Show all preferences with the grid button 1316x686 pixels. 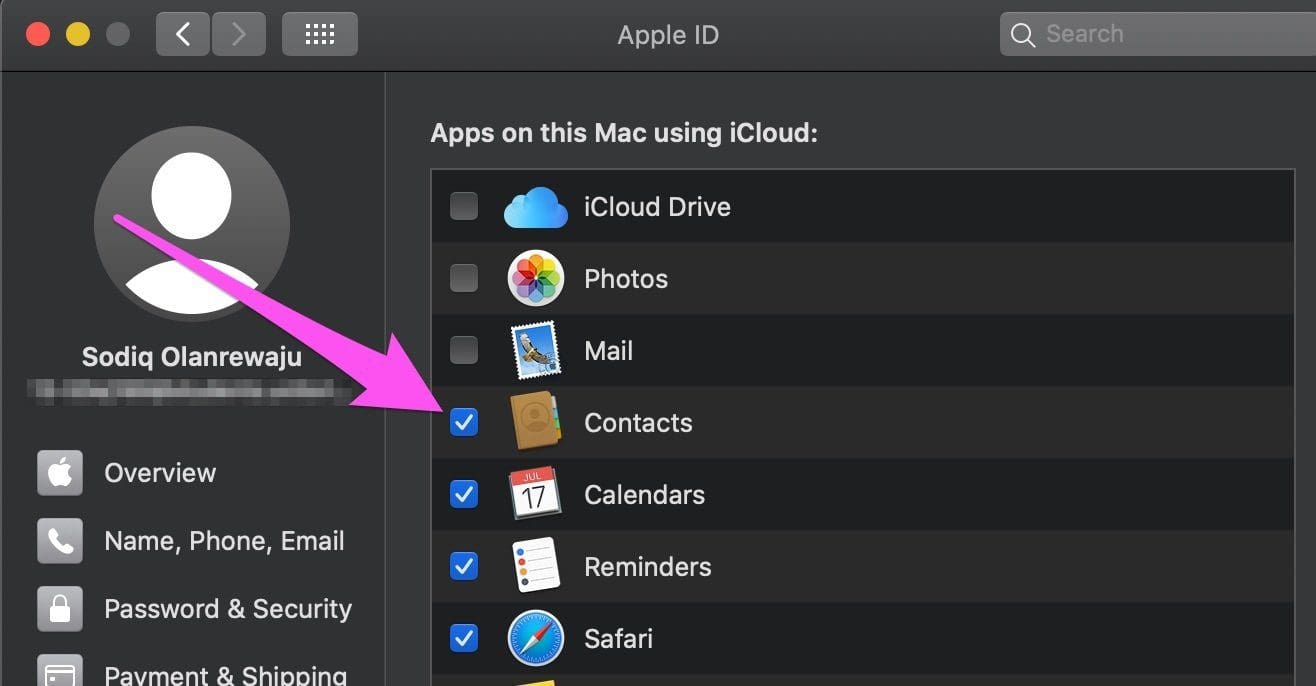(x=320, y=35)
